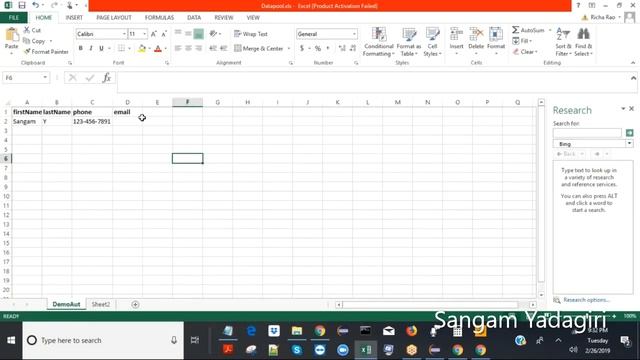Toggle Bold formatting

click(80, 48)
